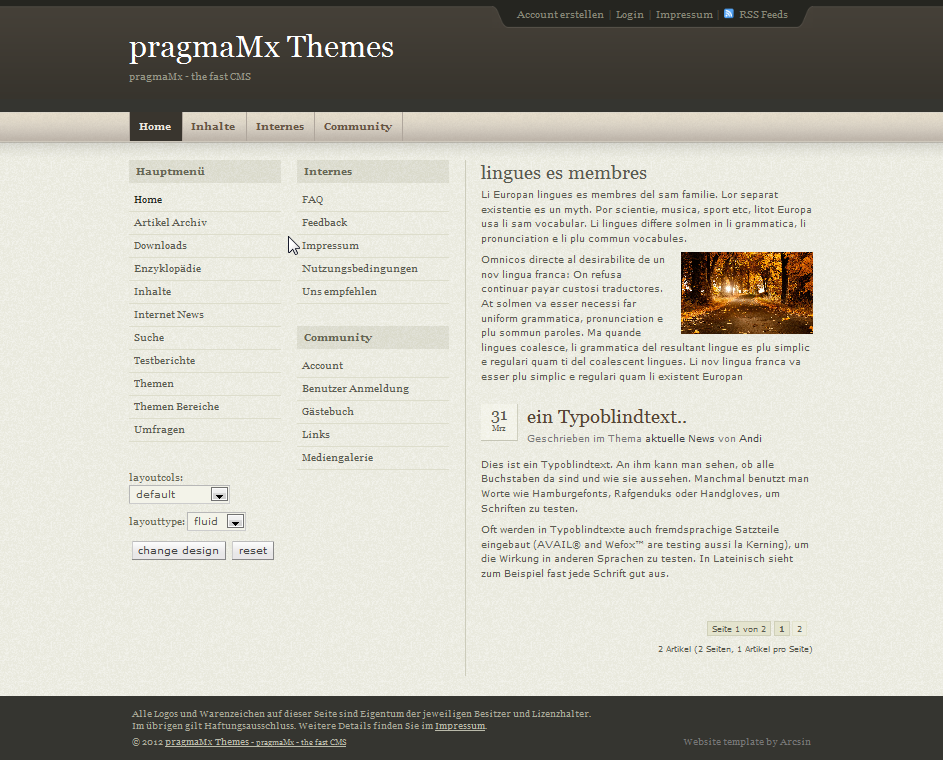The image size is (943, 760).
Task: Go to Downloads menu entry
Action: point(160,245)
